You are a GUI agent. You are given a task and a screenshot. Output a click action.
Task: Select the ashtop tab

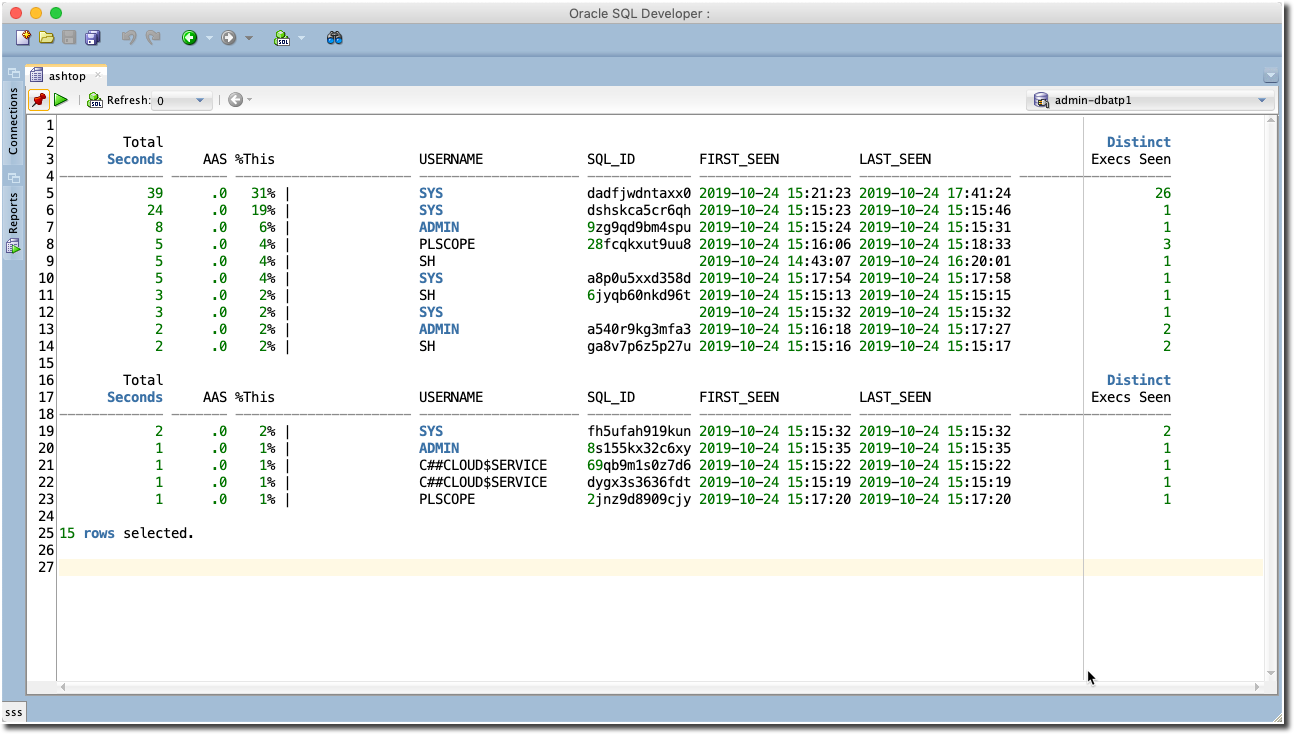coord(66,76)
